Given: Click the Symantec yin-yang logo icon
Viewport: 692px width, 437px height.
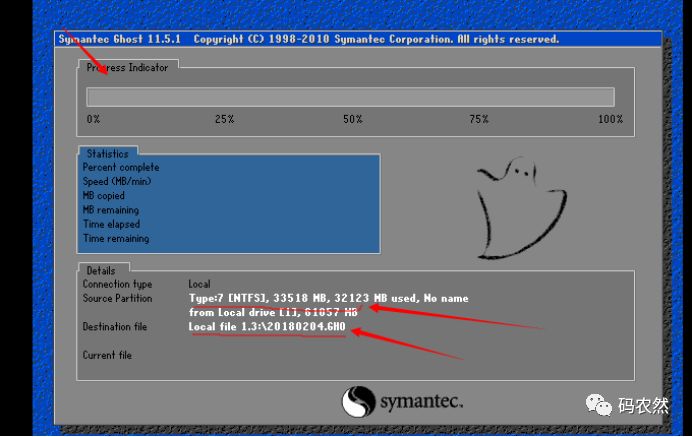Looking at the screenshot, I should click(x=358, y=401).
